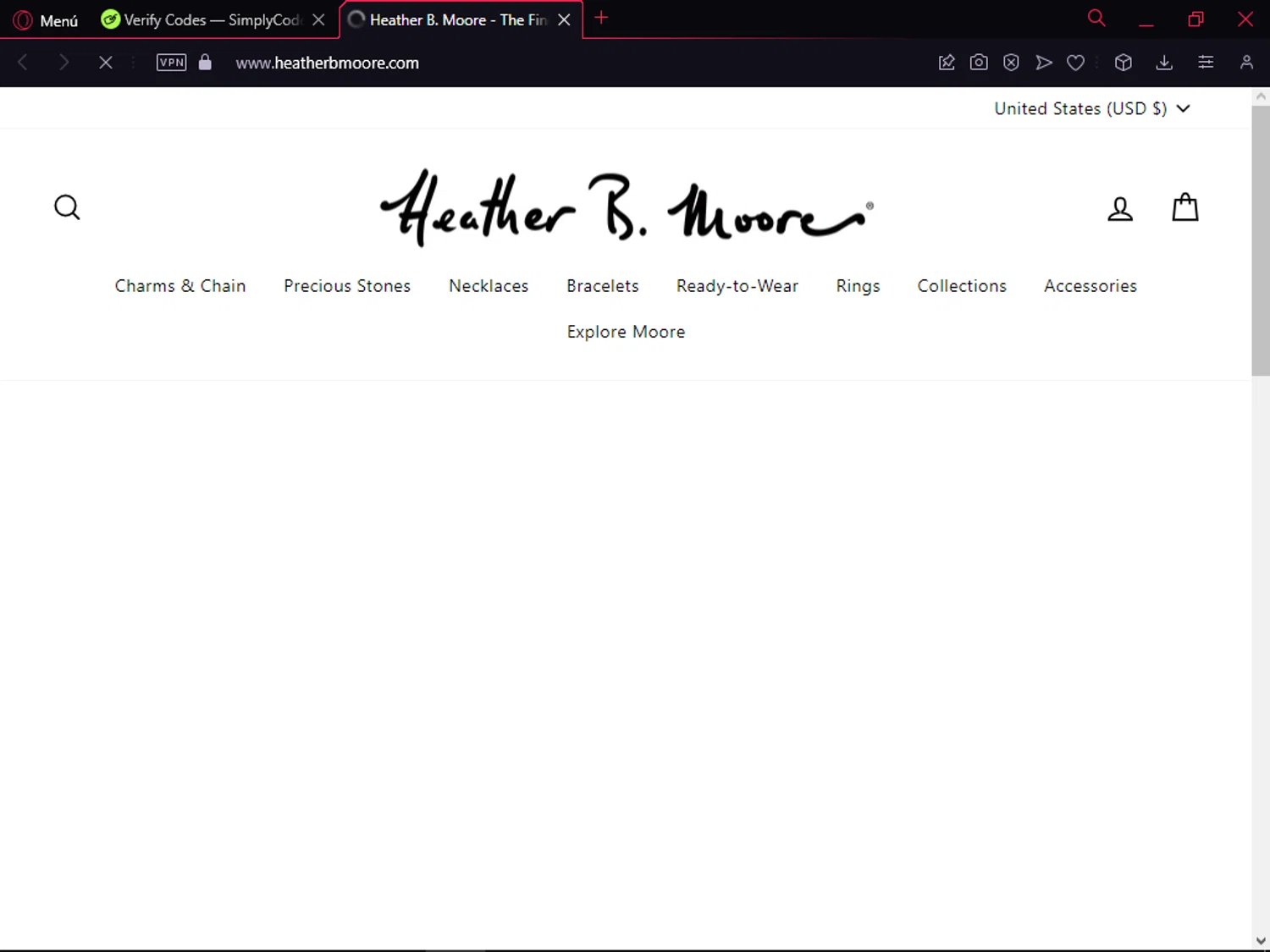Open the Necklaces menu

(489, 286)
